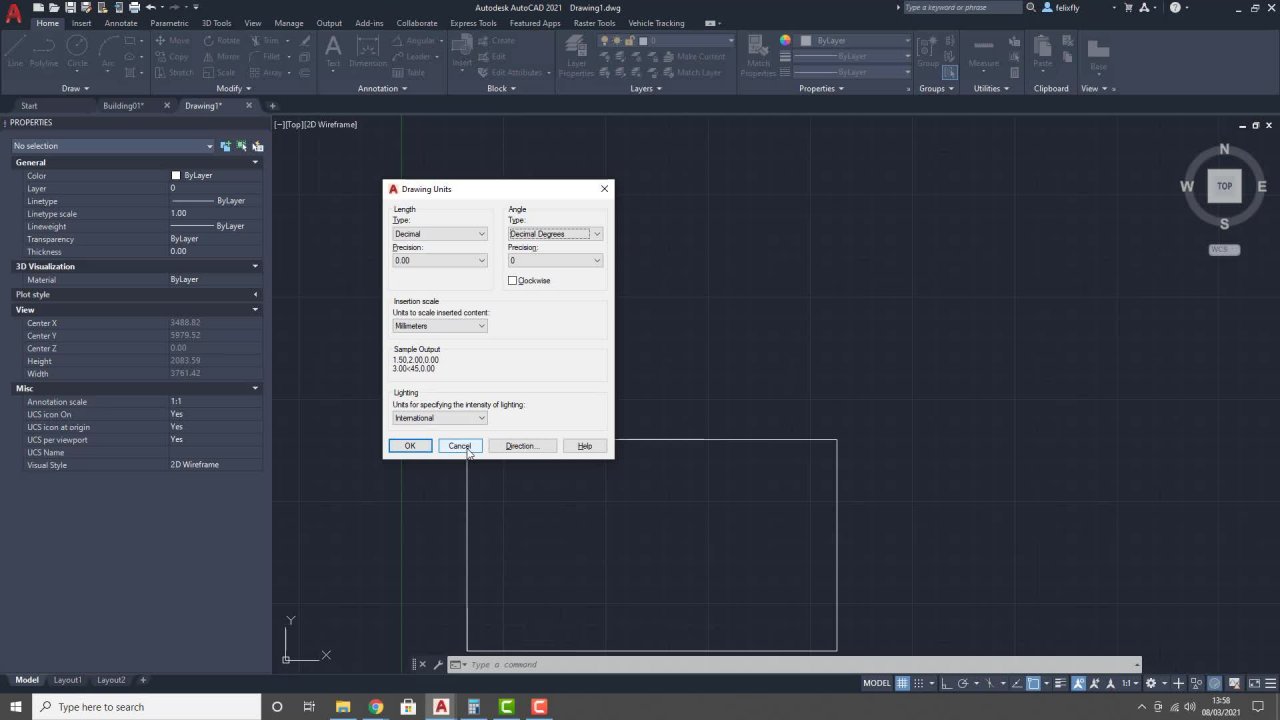Image resolution: width=1280 pixels, height=720 pixels.
Task: Switch to the Annotate ribbon tab
Action: pos(121,23)
